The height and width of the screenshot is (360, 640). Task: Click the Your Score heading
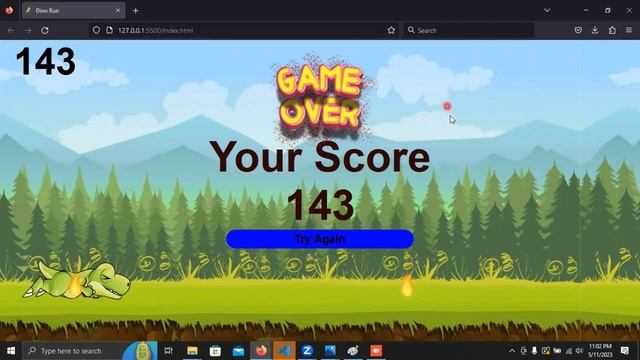tap(320, 157)
